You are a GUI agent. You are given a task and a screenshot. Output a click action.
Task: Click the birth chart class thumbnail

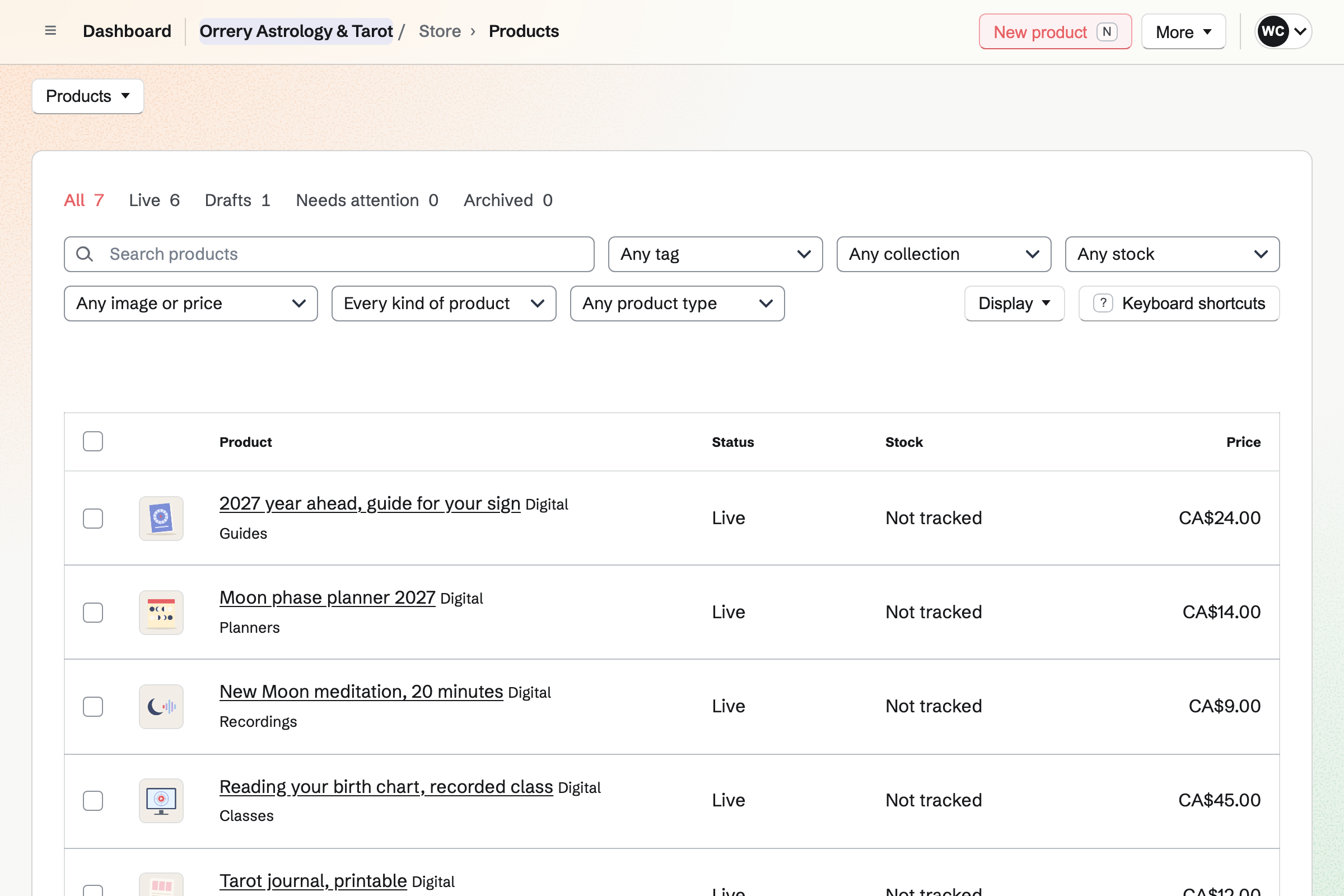point(161,801)
